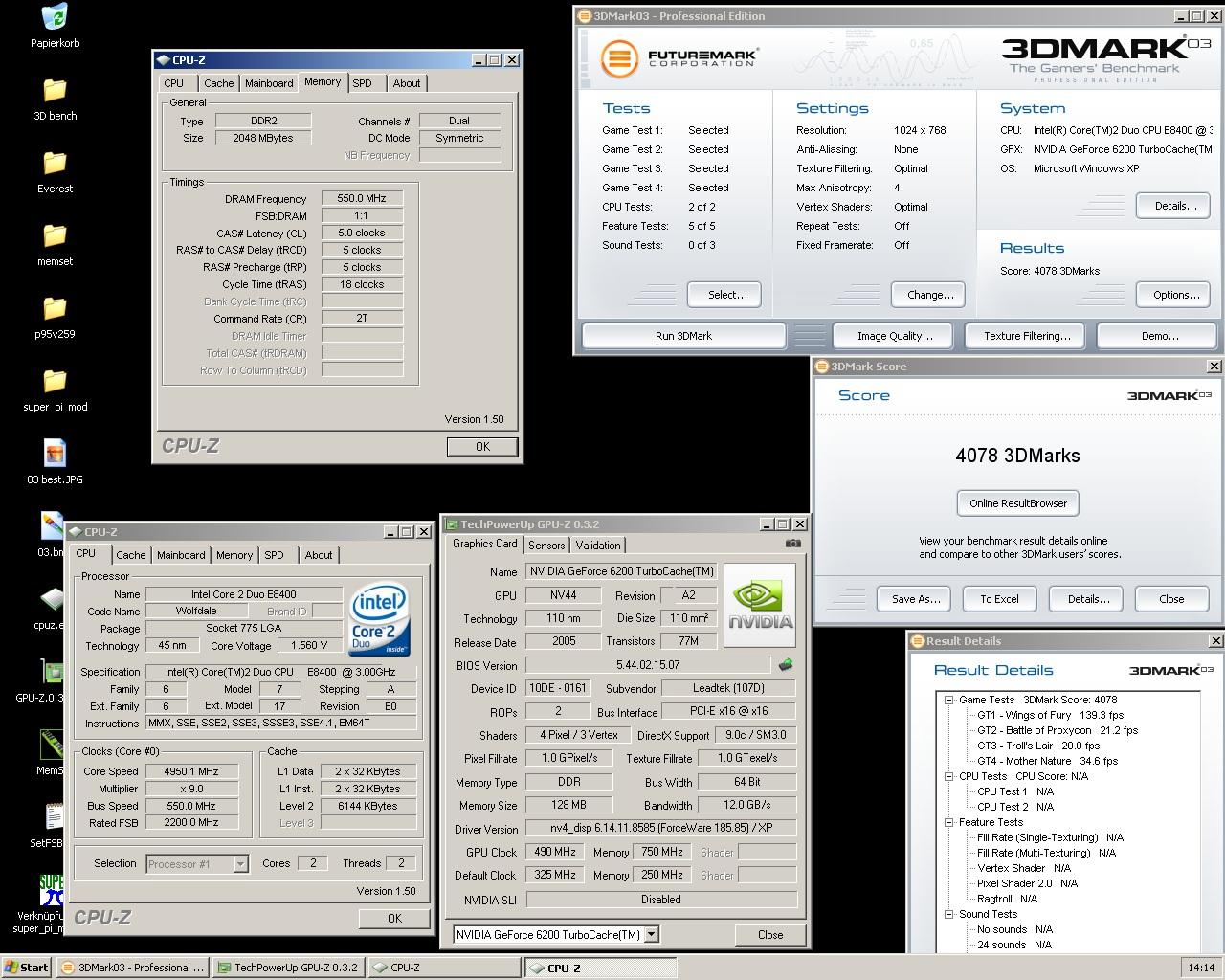This screenshot has height=980, width=1225.
Task: Switch to Validation tab in GPU-Z
Action: coord(598,546)
